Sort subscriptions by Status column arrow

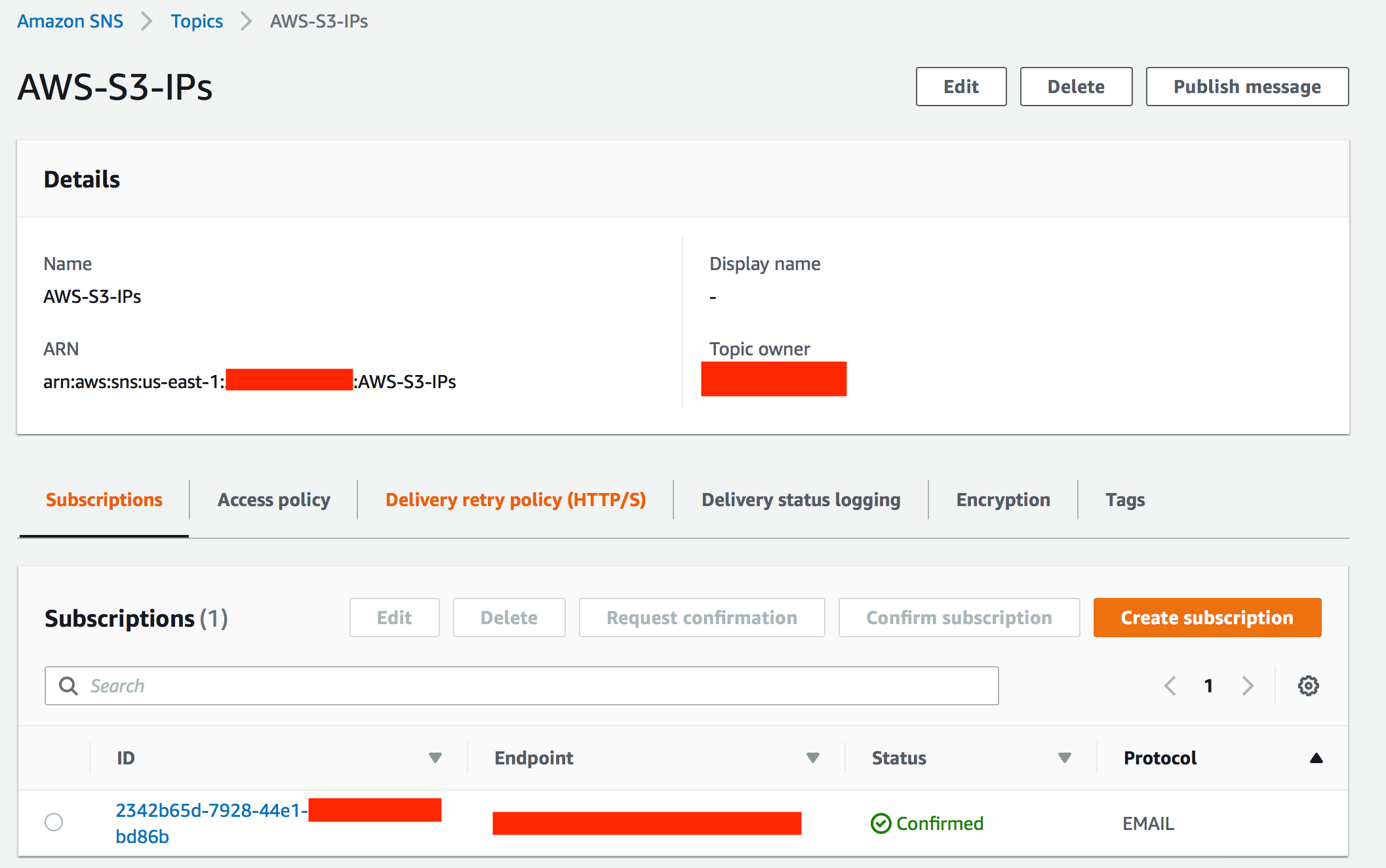click(1064, 758)
